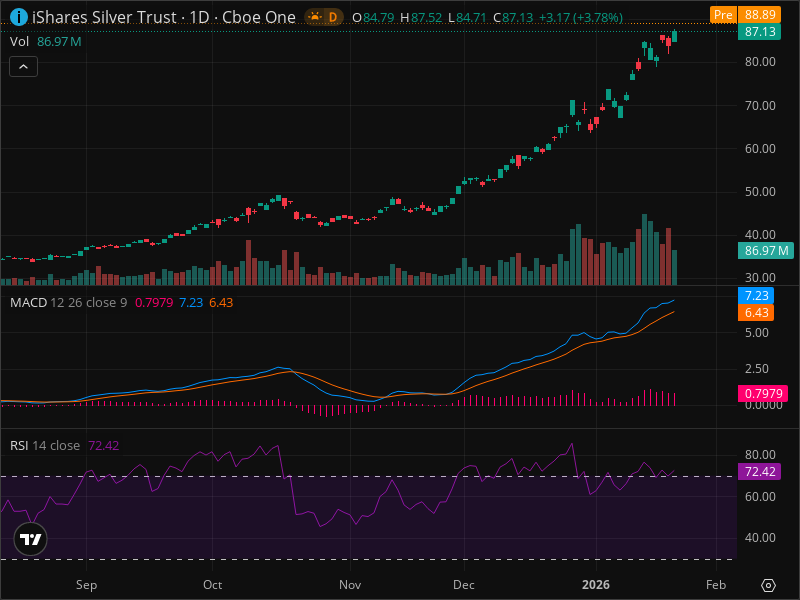Click the Pre 88.89 pre-market price label

tap(745, 15)
